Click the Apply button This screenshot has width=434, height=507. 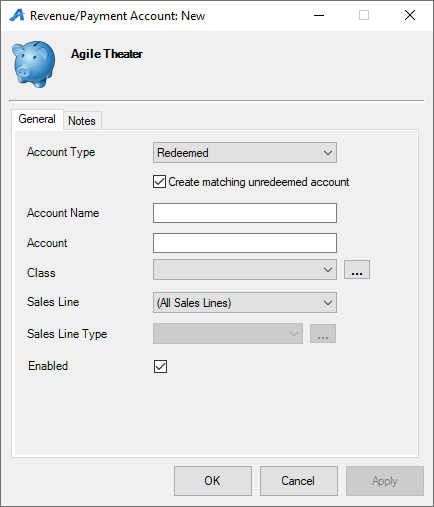pyautogui.click(x=385, y=481)
